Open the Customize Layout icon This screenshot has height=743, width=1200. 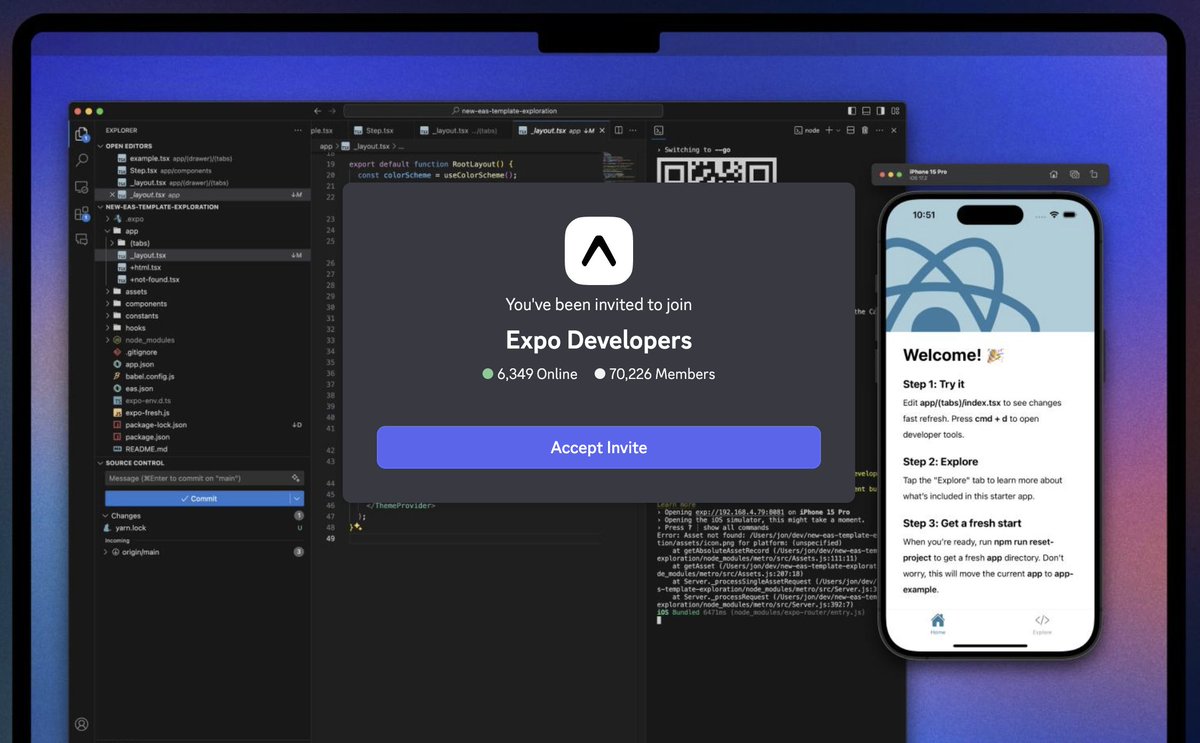coord(895,111)
